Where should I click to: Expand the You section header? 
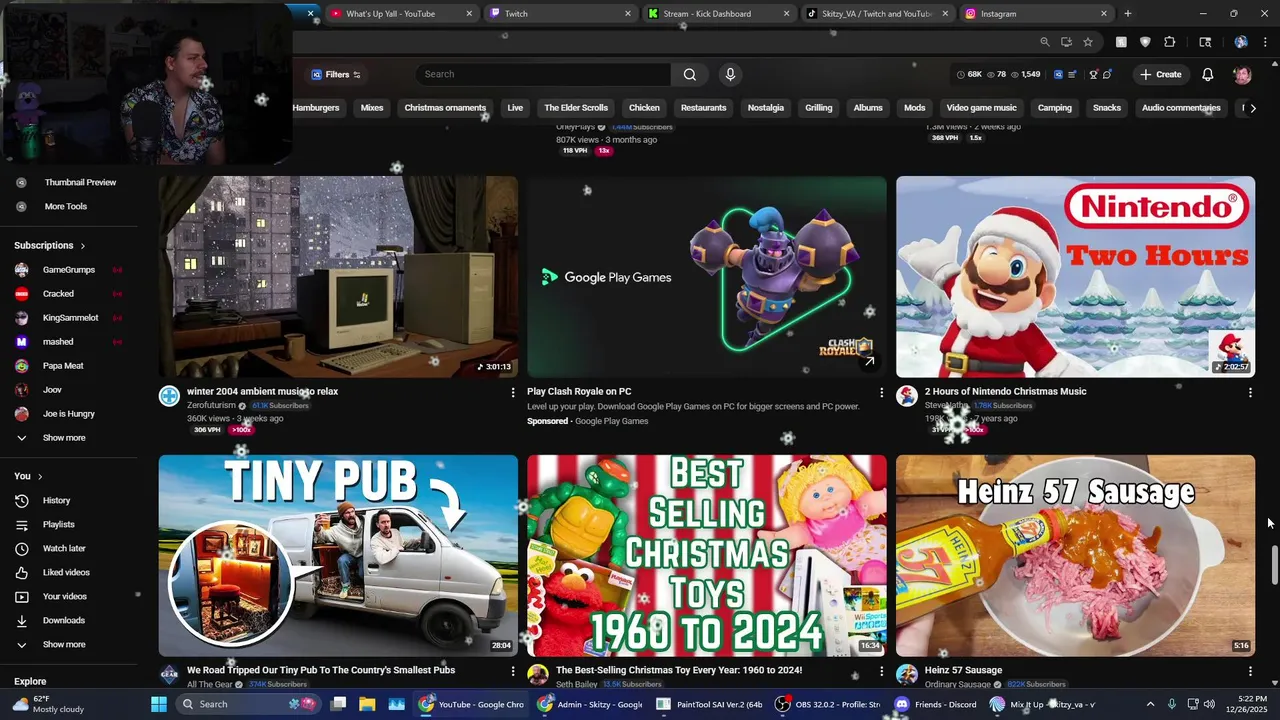(x=28, y=476)
